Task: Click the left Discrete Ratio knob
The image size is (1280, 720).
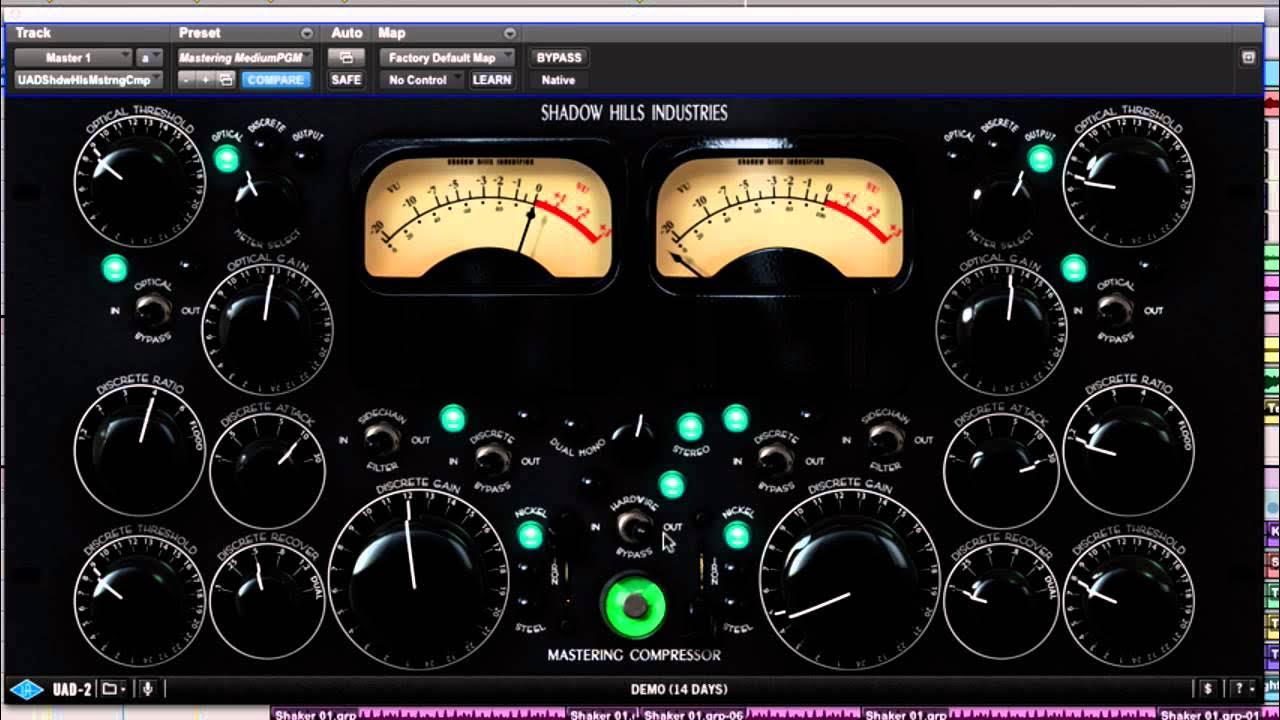Action: coord(139,450)
